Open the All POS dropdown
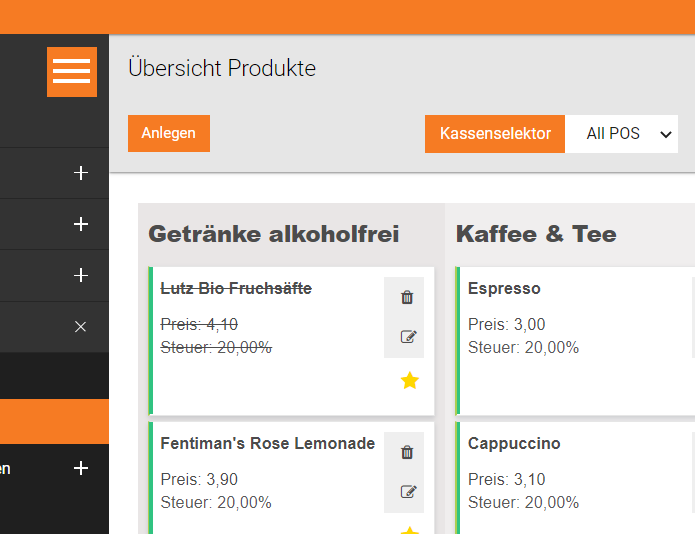Image resolution: width=695 pixels, height=534 pixels. coord(621,134)
